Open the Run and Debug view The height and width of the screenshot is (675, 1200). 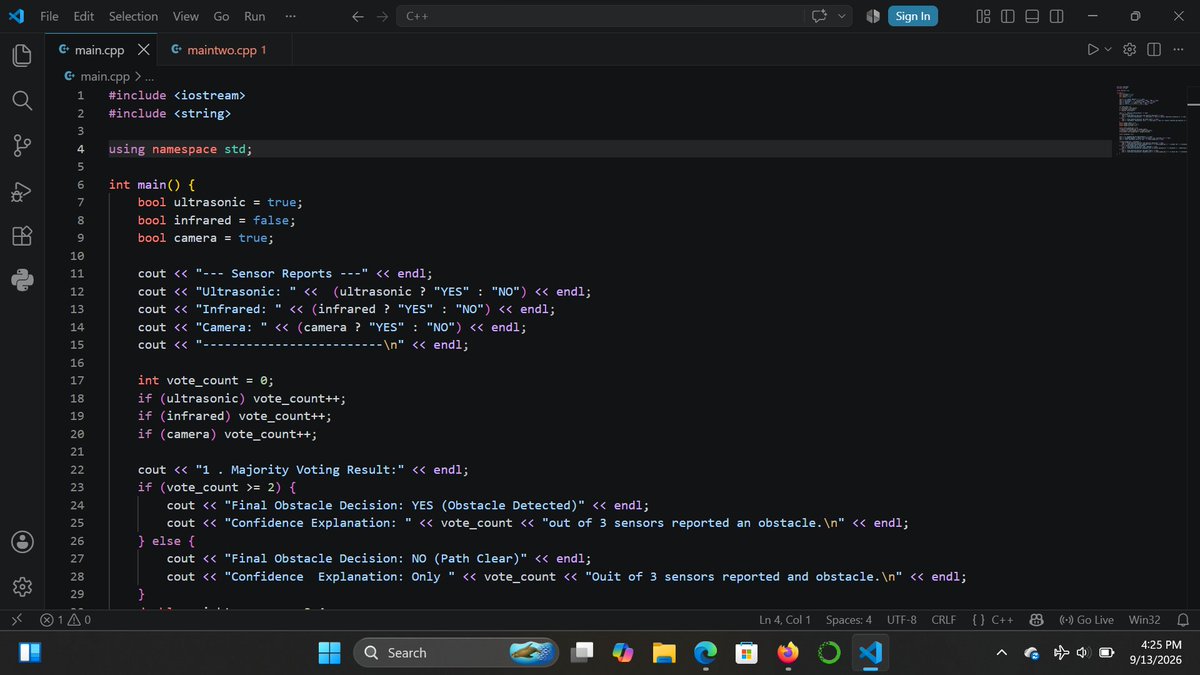[x=22, y=192]
